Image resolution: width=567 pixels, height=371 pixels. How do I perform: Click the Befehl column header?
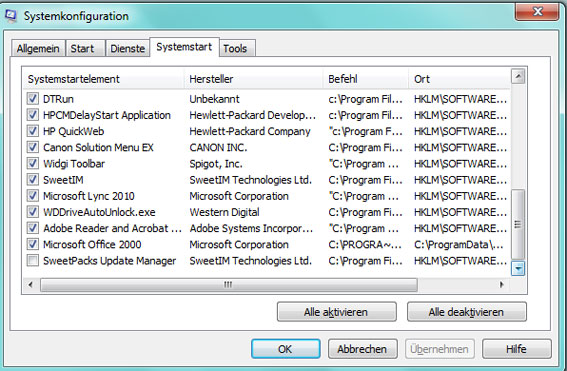pos(366,79)
